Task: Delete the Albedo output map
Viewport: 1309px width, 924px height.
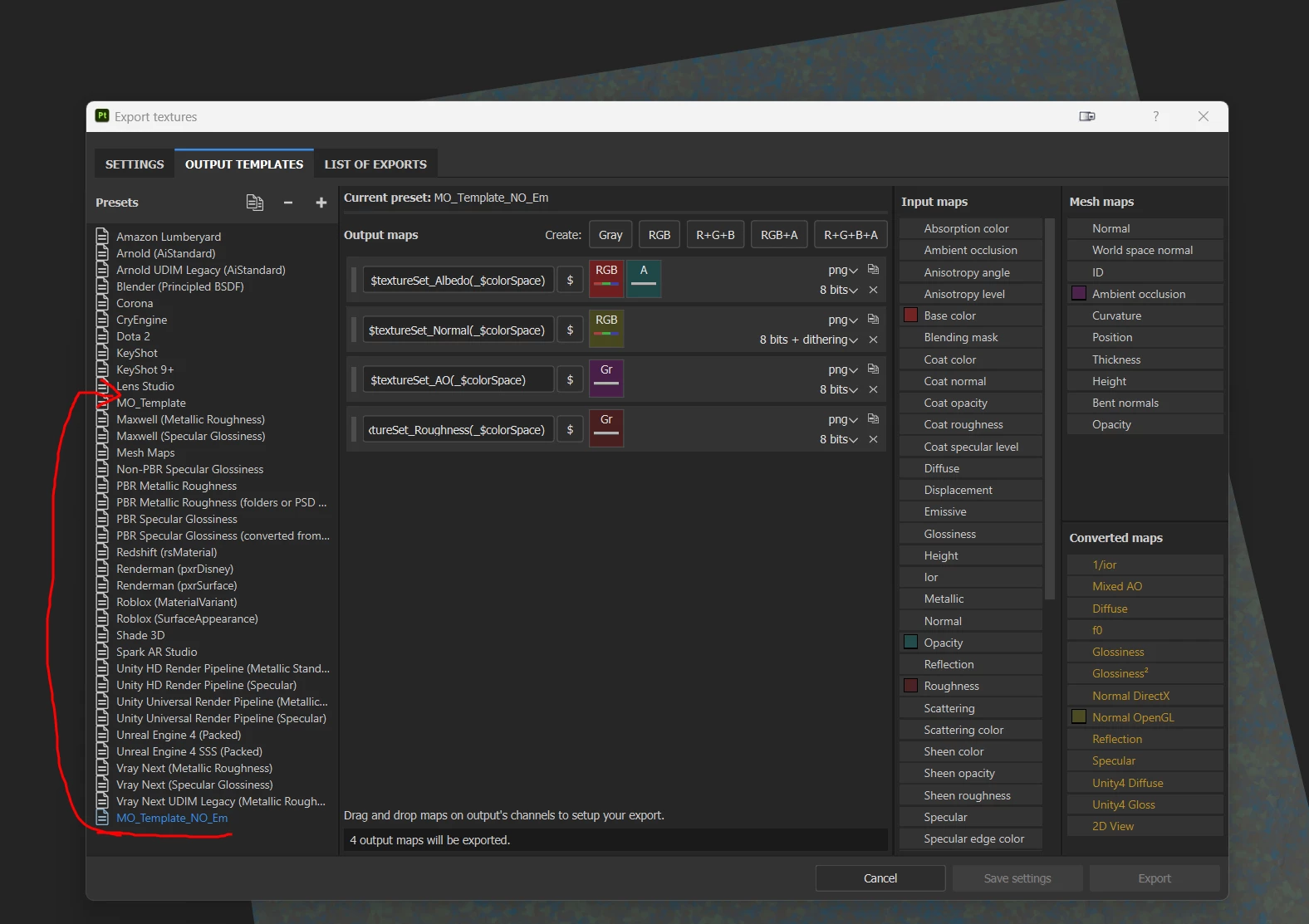Action: click(x=873, y=290)
